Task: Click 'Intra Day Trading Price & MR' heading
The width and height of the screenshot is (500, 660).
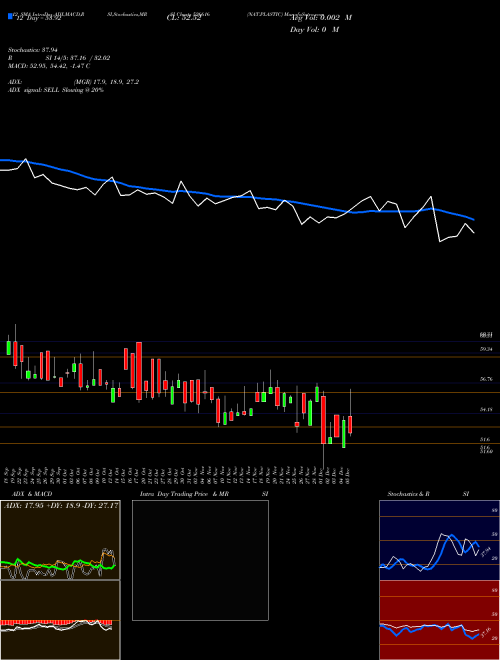Action: 184,494
